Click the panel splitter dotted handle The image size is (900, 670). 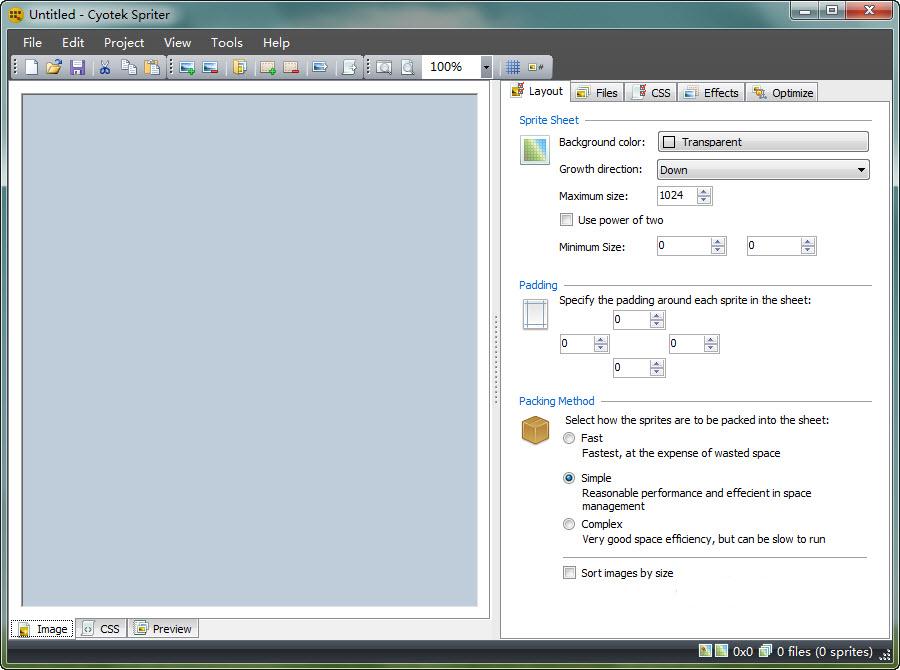click(496, 360)
